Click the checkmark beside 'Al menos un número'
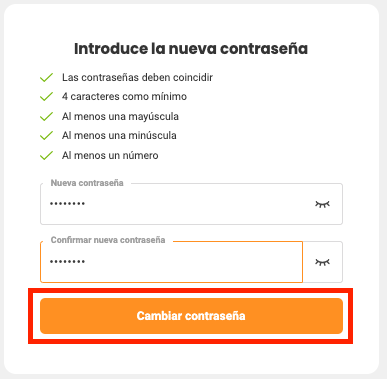The width and height of the screenshot is (387, 379). tap(46, 155)
